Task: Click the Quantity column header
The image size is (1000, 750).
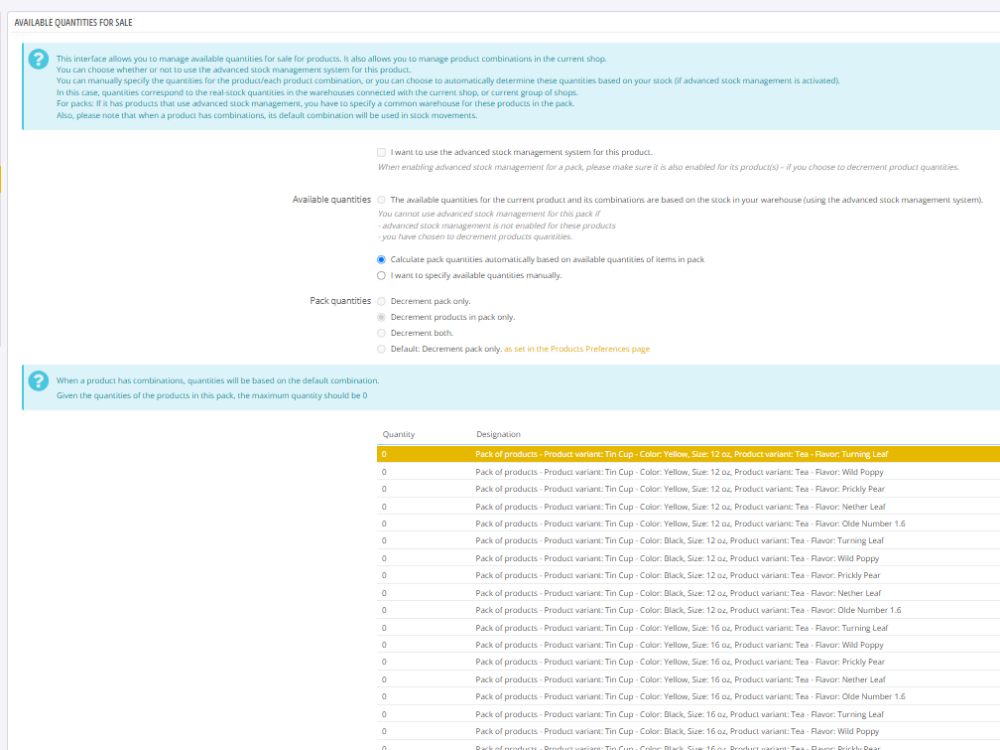Action: pyautogui.click(x=398, y=435)
